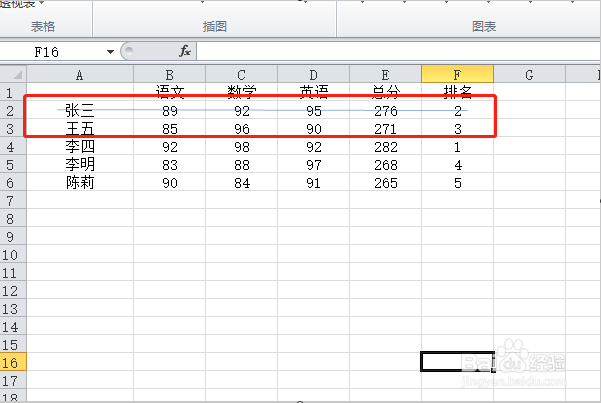This screenshot has height=403, width=601.
Task: Click 李明's 英语 score 97
Action: 314,164
